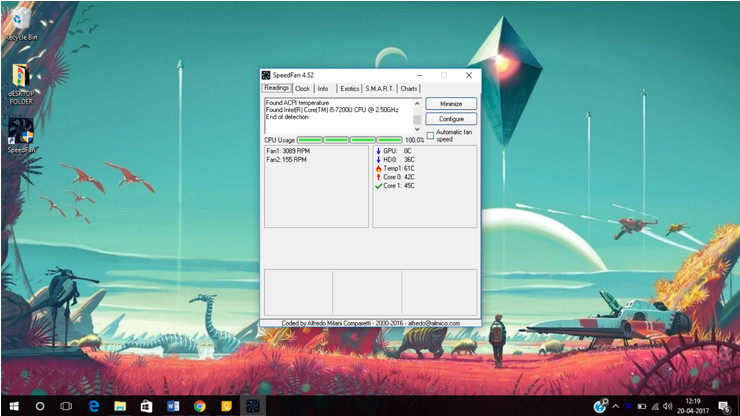Open the Windows Start menu
The image size is (740, 416).
[14, 406]
